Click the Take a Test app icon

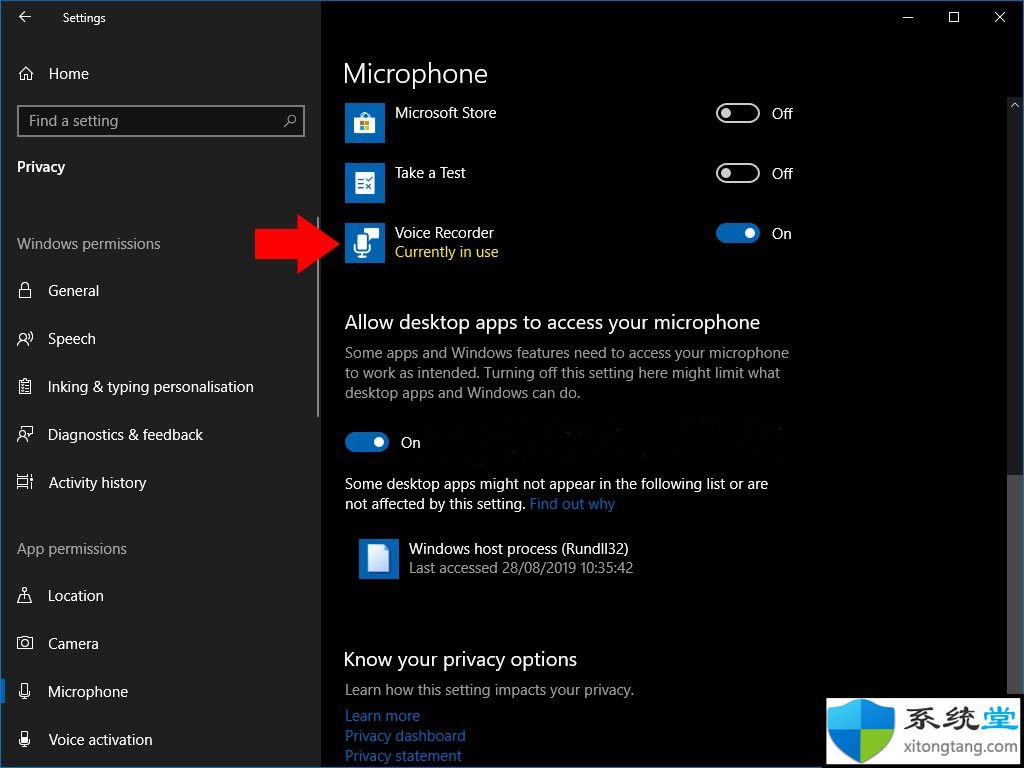[365, 183]
